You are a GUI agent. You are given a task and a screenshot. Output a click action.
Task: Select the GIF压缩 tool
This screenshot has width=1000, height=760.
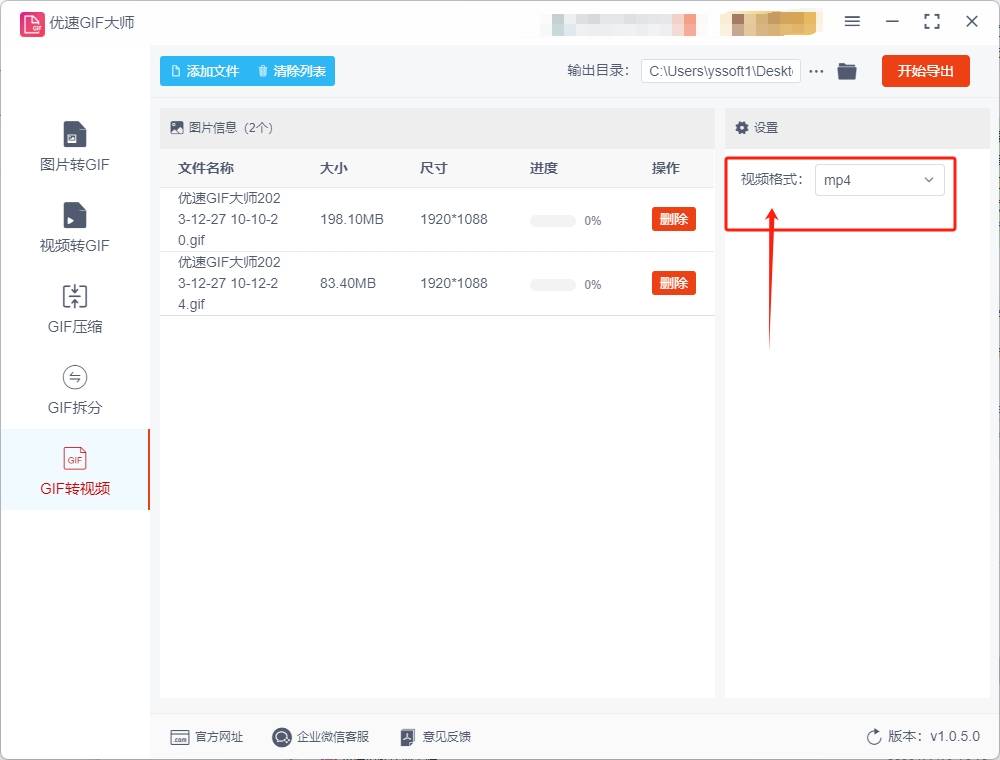click(74, 308)
